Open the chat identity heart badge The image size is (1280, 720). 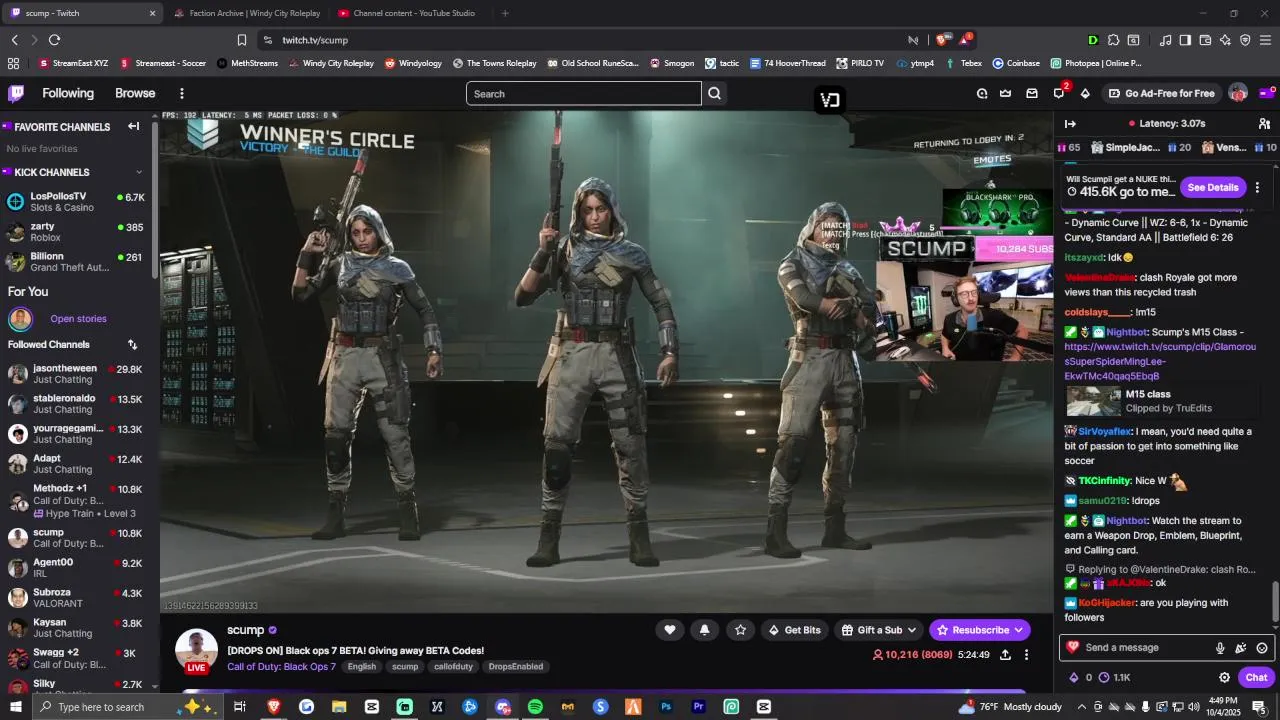(1073, 647)
